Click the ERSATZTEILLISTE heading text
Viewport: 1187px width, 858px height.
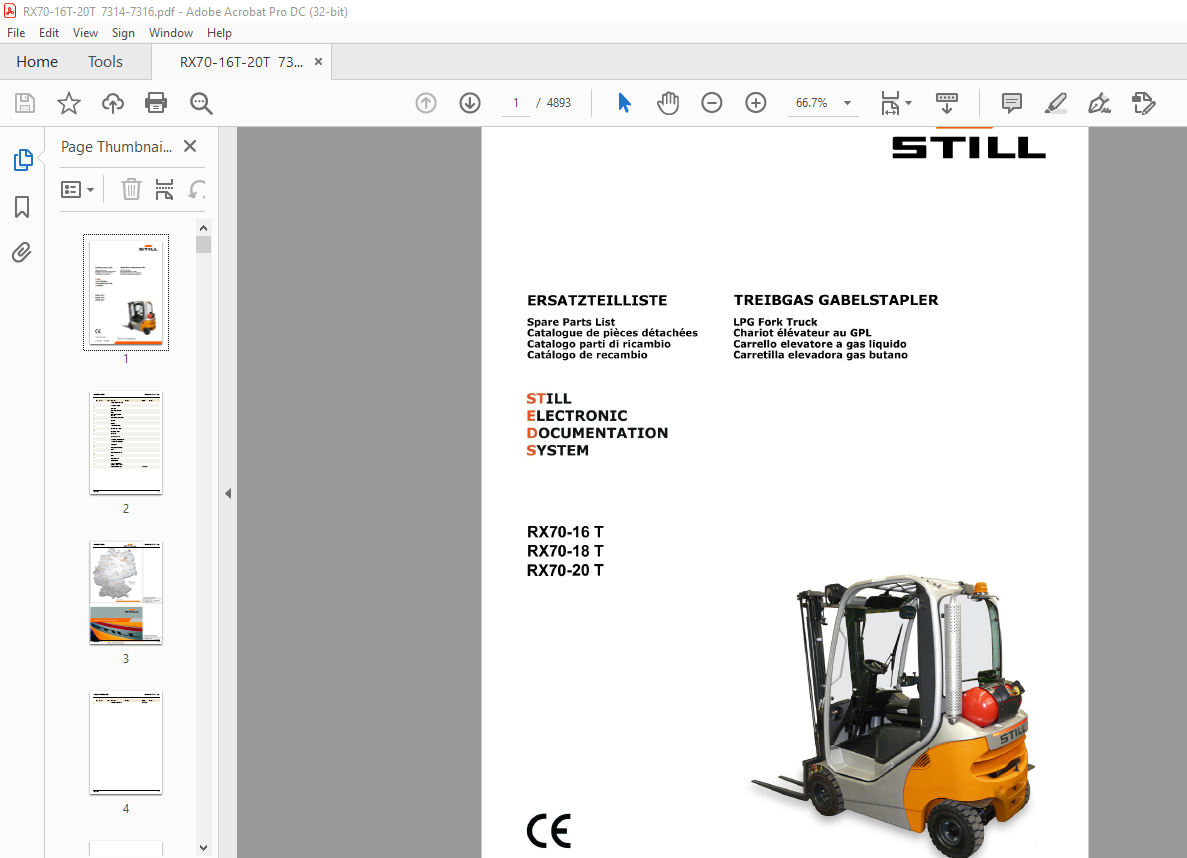coord(597,300)
